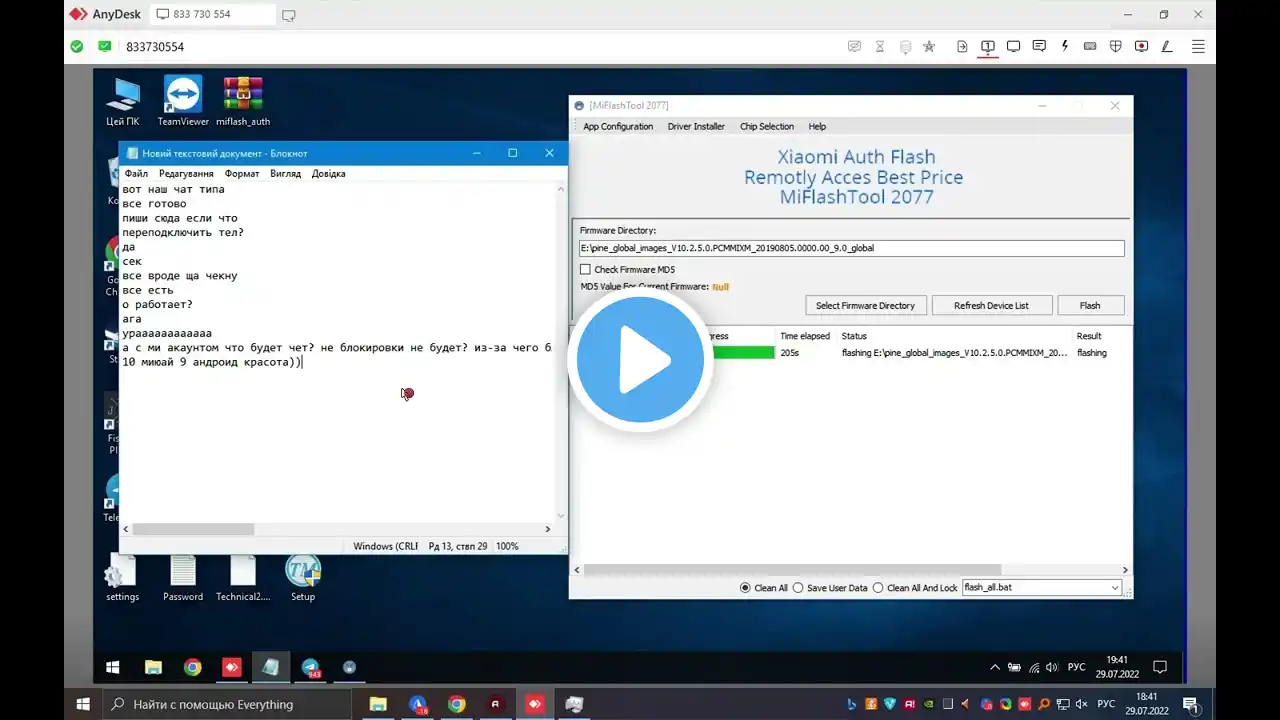Show hidden tray icons on remote taskbar
The width and height of the screenshot is (1280, 720).
(x=994, y=667)
